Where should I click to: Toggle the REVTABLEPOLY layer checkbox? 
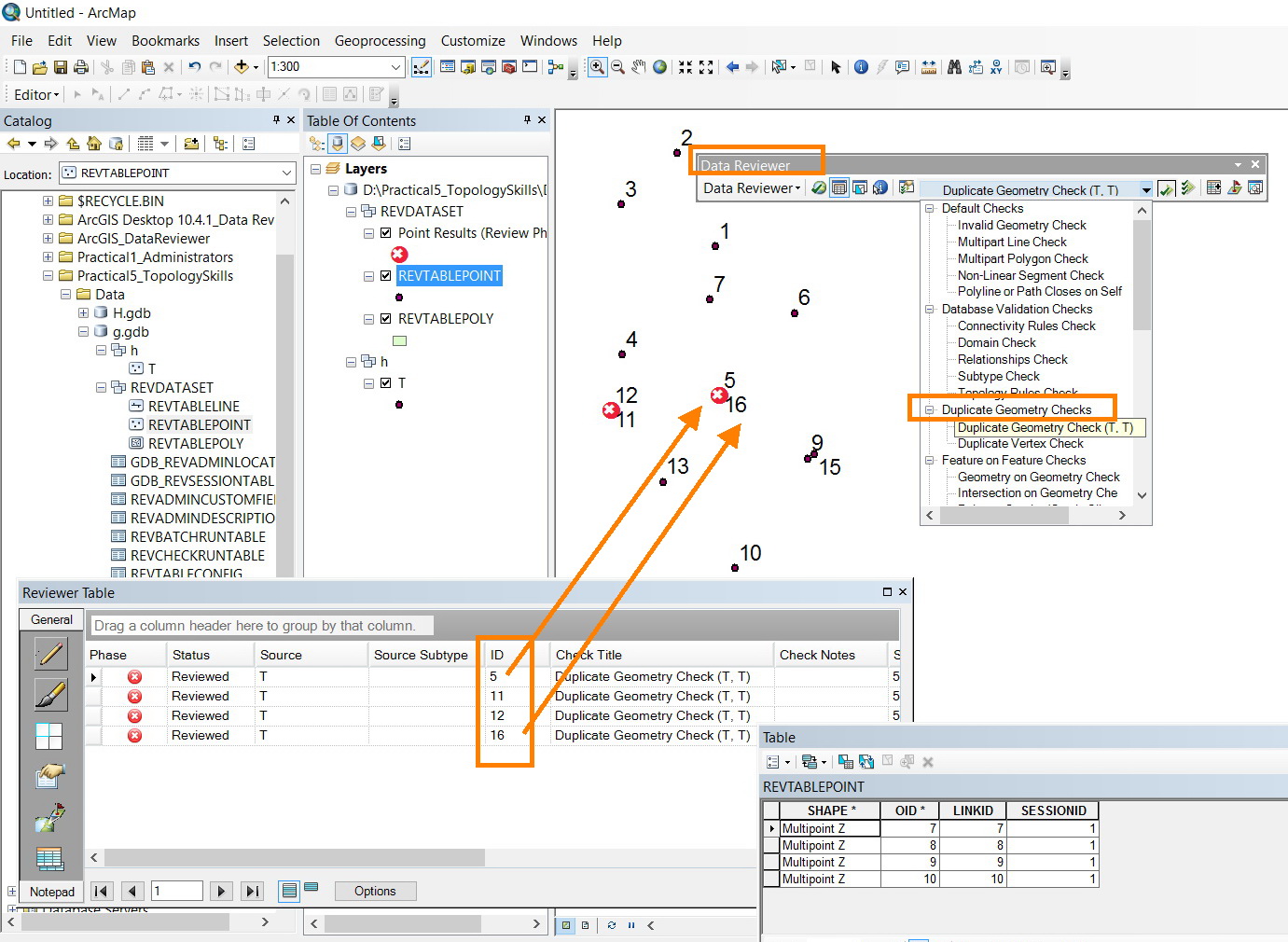point(386,319)
